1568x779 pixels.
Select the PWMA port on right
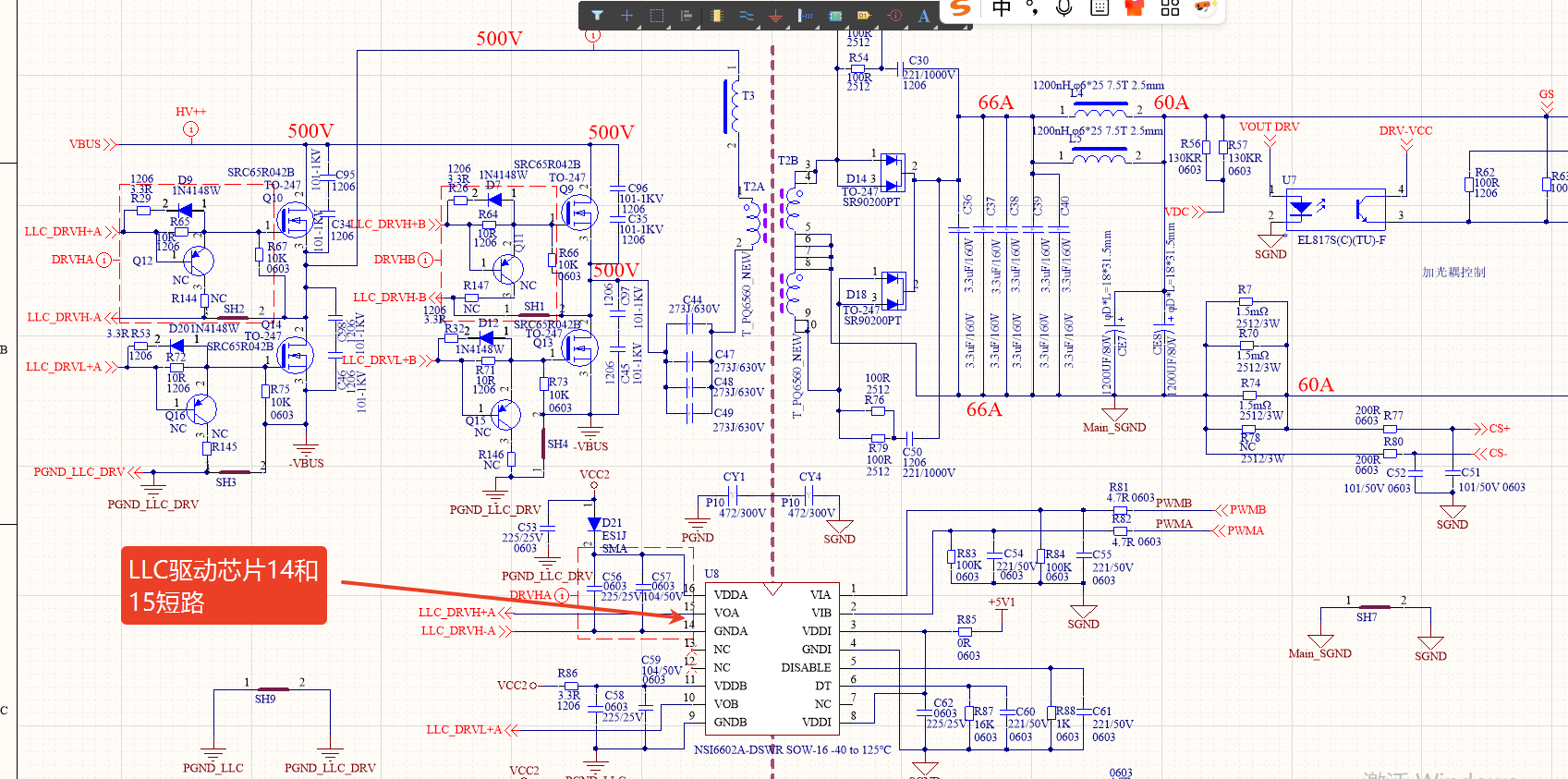click(1238, 530)
